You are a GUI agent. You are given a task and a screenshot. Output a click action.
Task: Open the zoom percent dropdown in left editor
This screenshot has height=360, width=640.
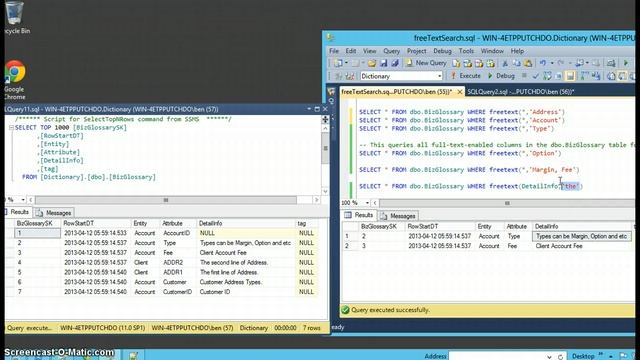click(23, 200)
